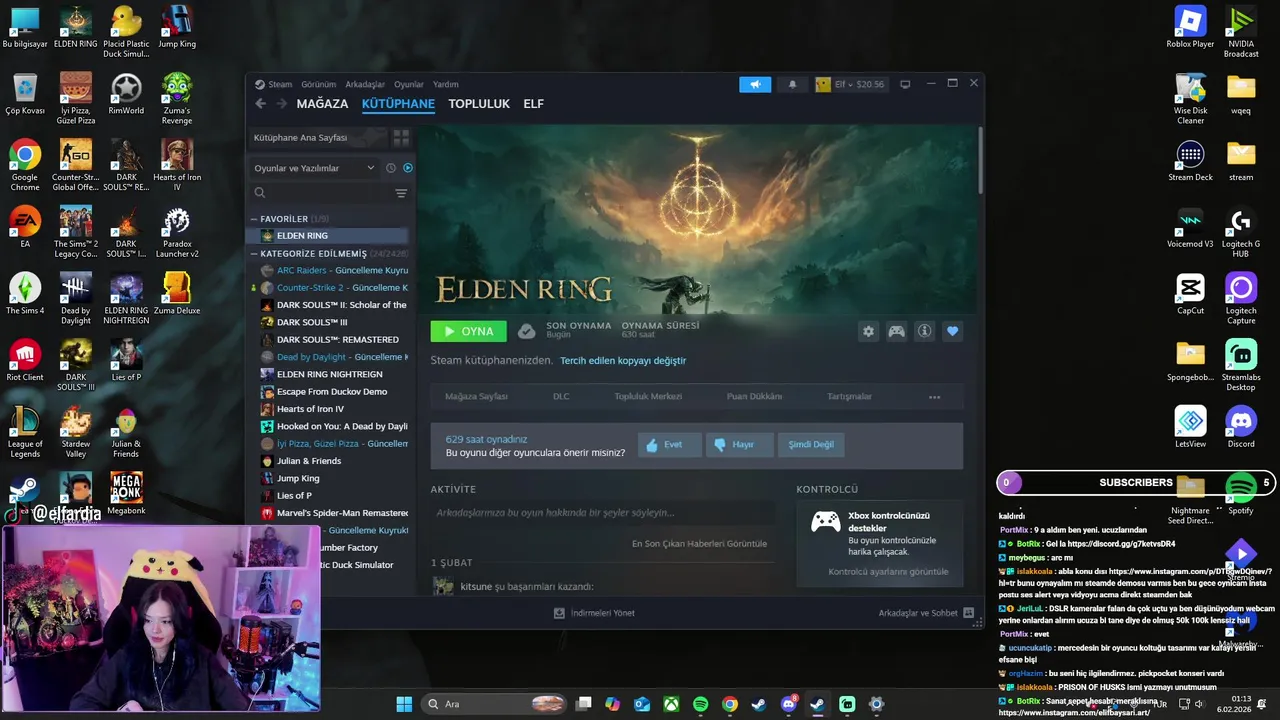This screenshot has height=720, width=1280.
Task: Toggle Elden Ring favorite heart icon
Action: pos(952,331)
